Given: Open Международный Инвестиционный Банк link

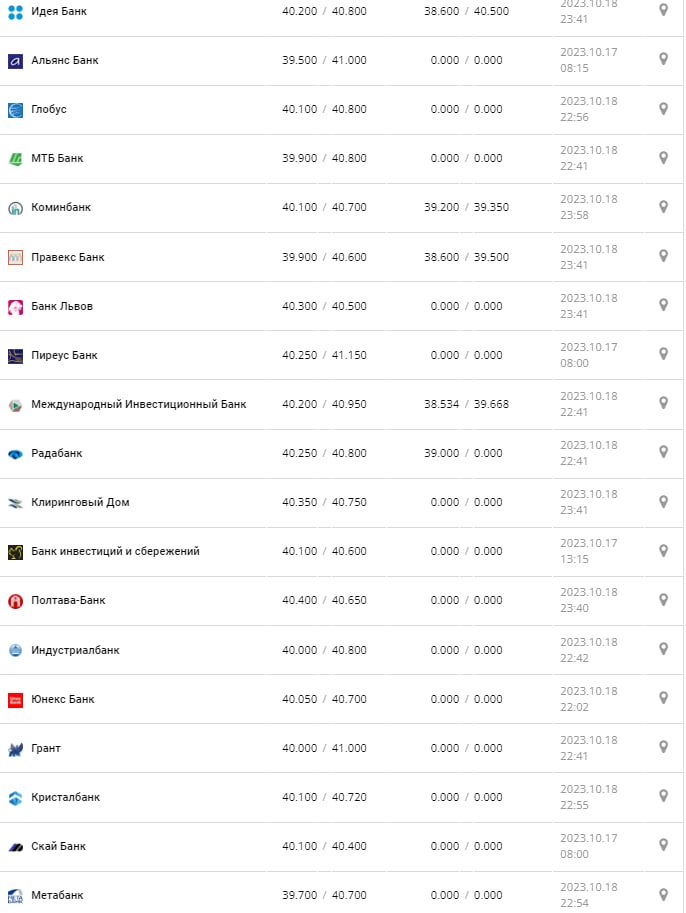Looking at the screenshot, I should point(138,404).
